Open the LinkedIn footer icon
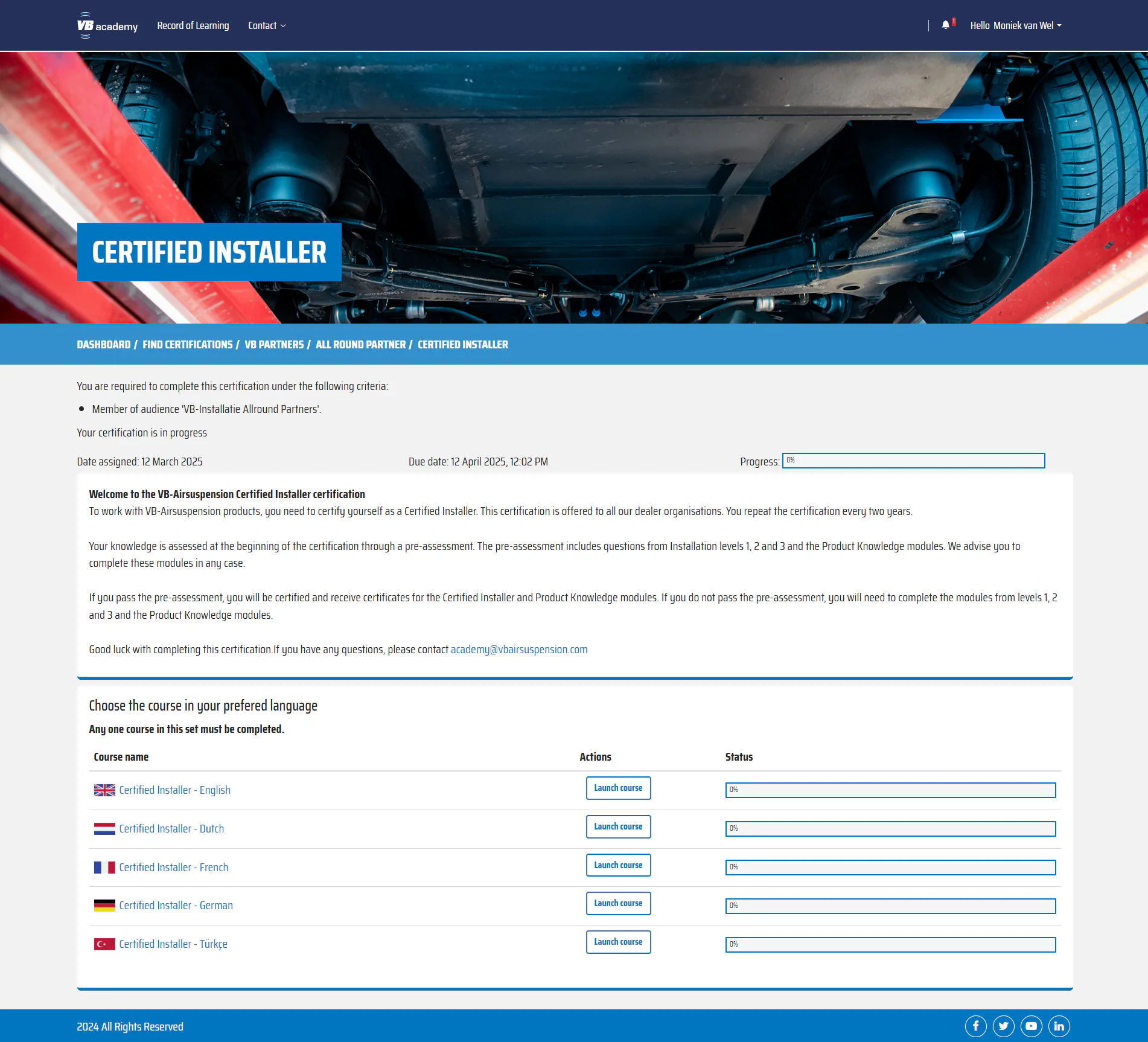The image size is (1148, 1042). (x=1059, y=1026)
